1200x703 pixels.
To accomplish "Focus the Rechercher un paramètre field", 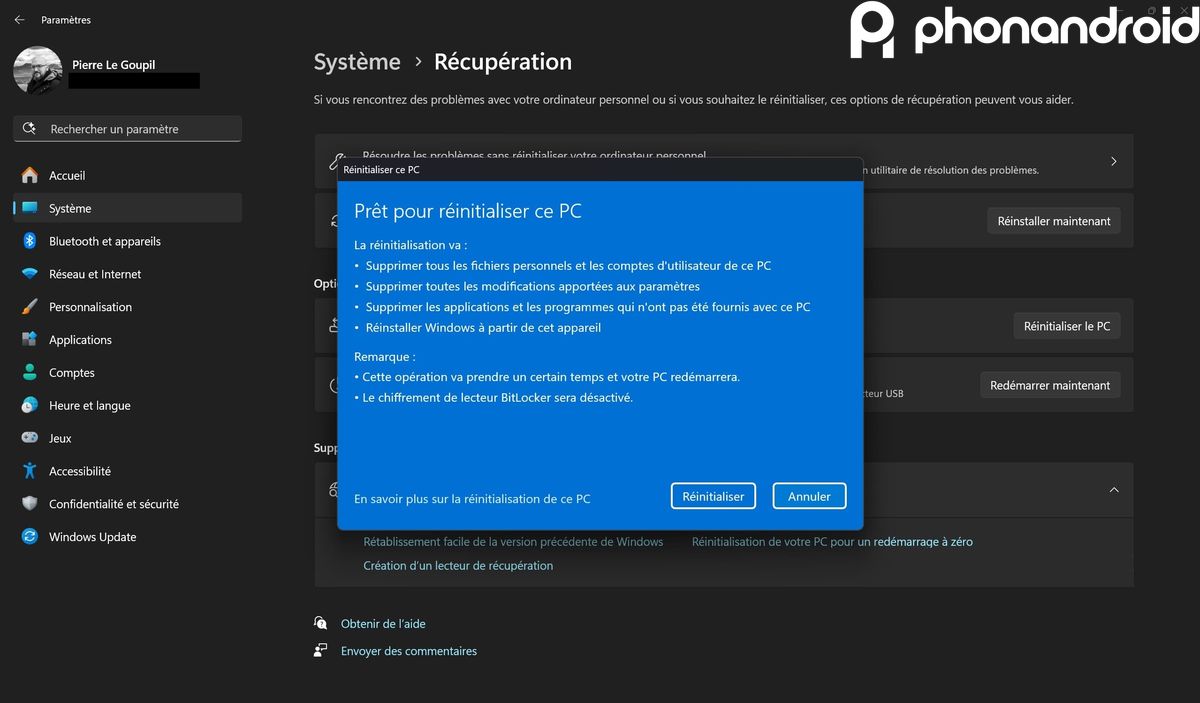I will [128, 129].
